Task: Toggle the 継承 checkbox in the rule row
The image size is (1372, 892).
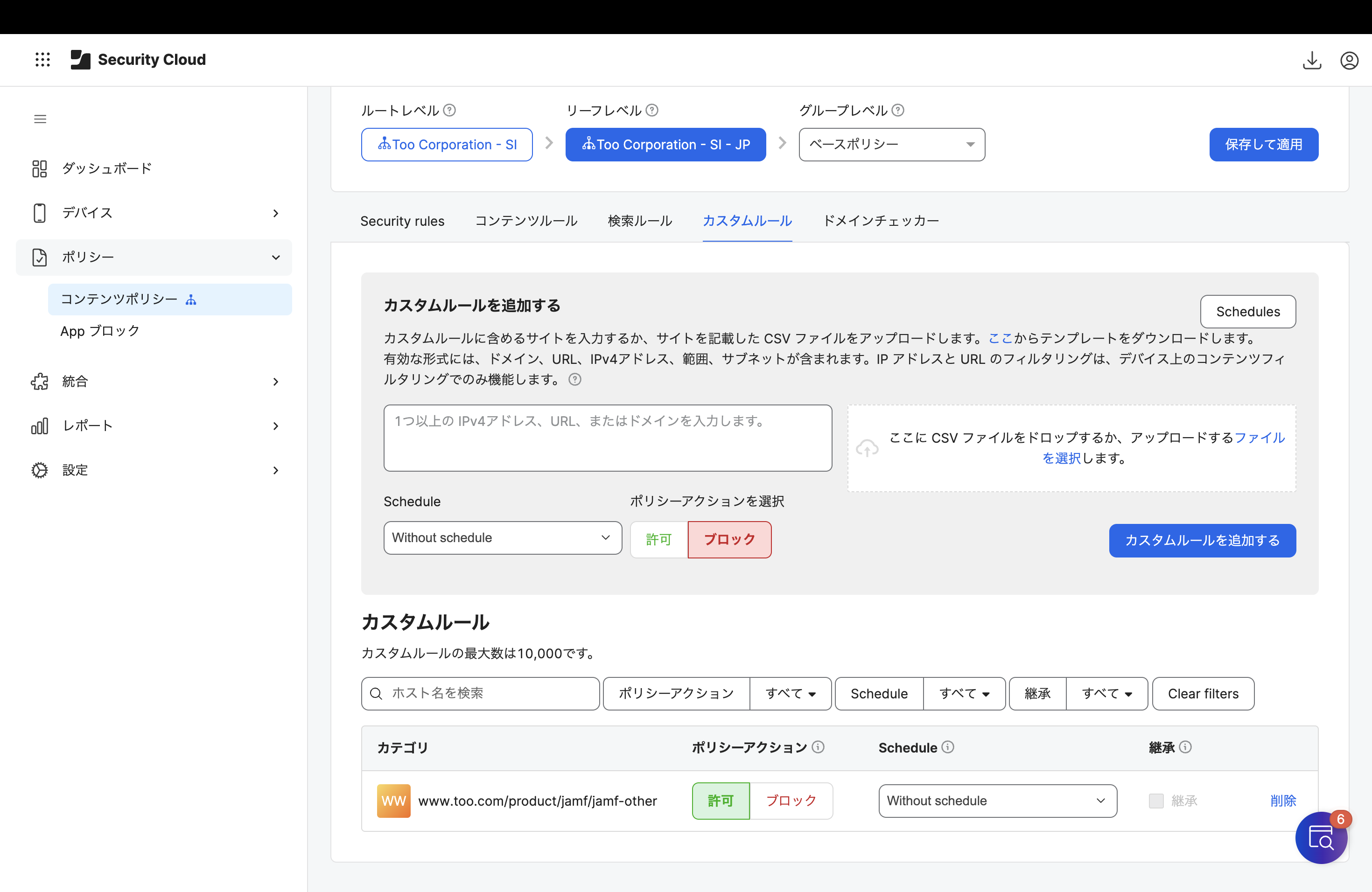Action: pos(1156,801)
